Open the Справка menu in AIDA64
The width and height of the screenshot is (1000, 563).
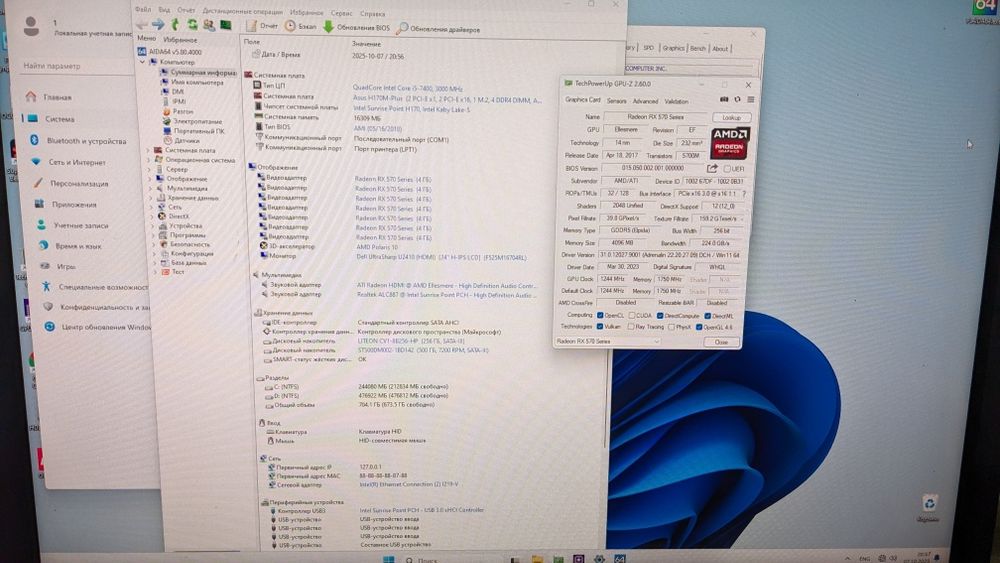coord(372,13)
